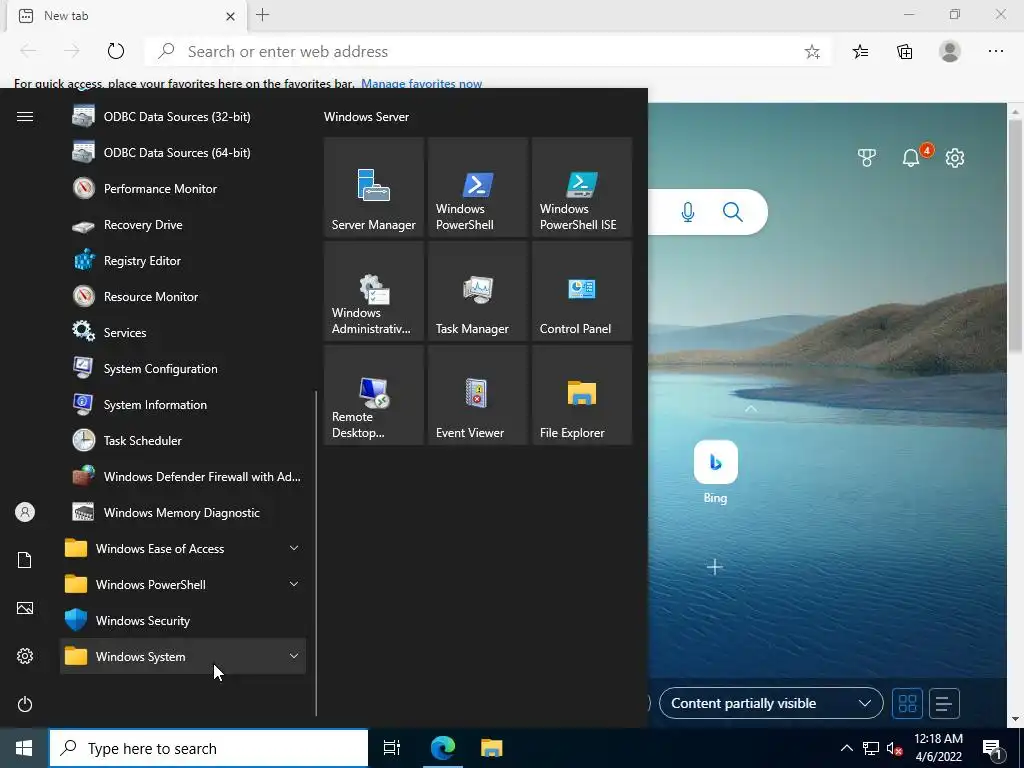Refresh the page in Edge
Screen dimensions: 1024x768
click(x=116, y=51)
